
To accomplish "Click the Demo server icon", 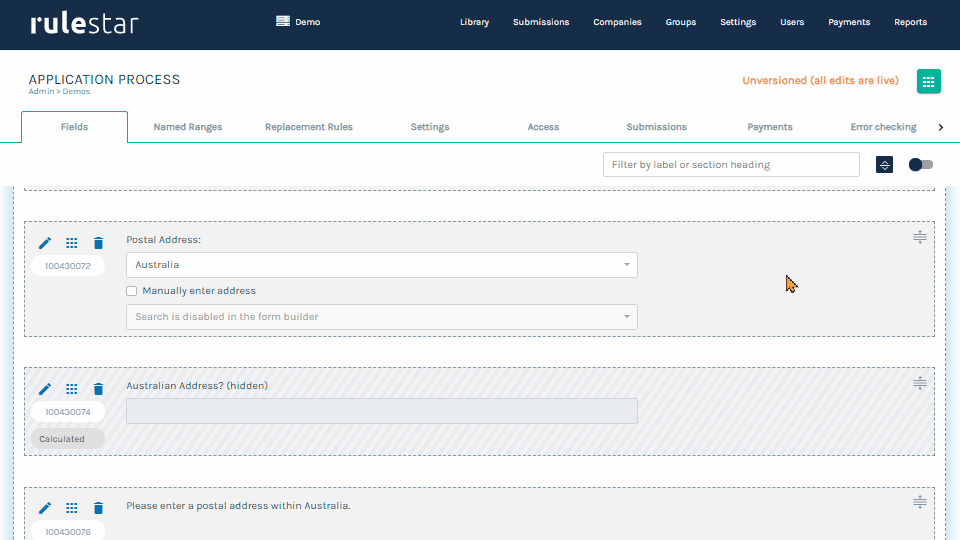I will (x=283, y=21).
